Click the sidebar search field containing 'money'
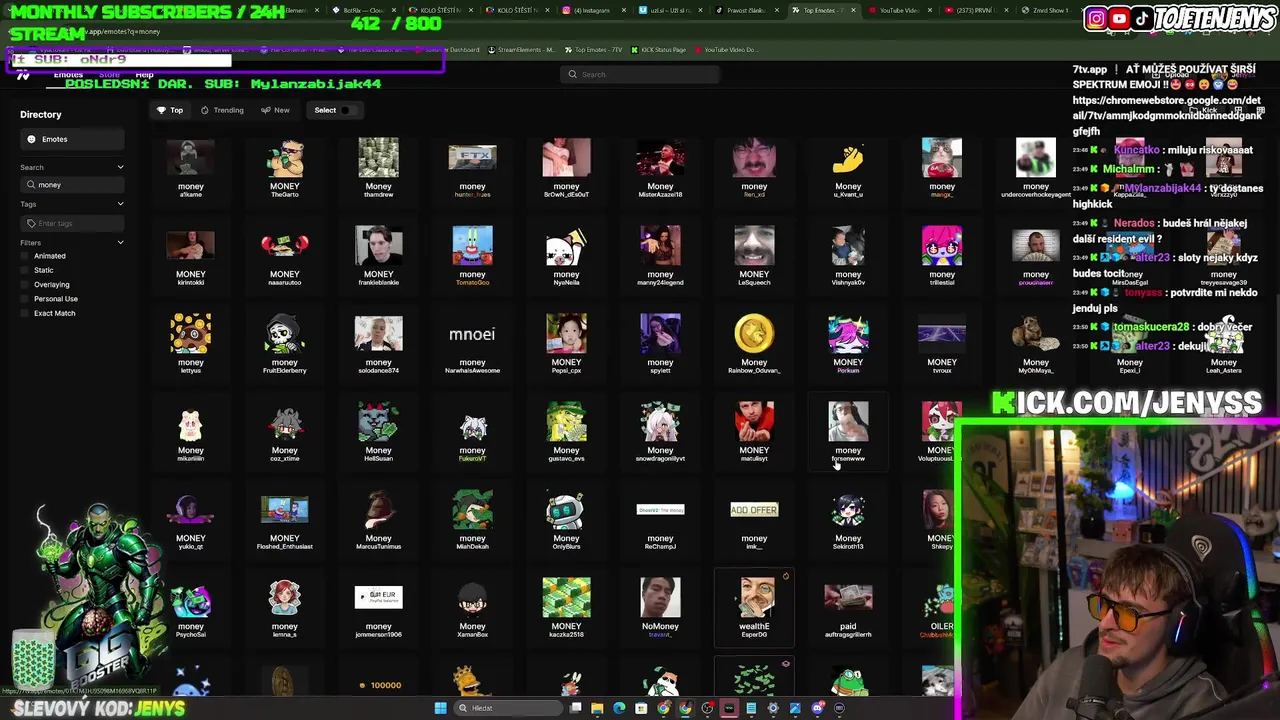This screenshot has height=720, width=1280. (x=72, y=185)
